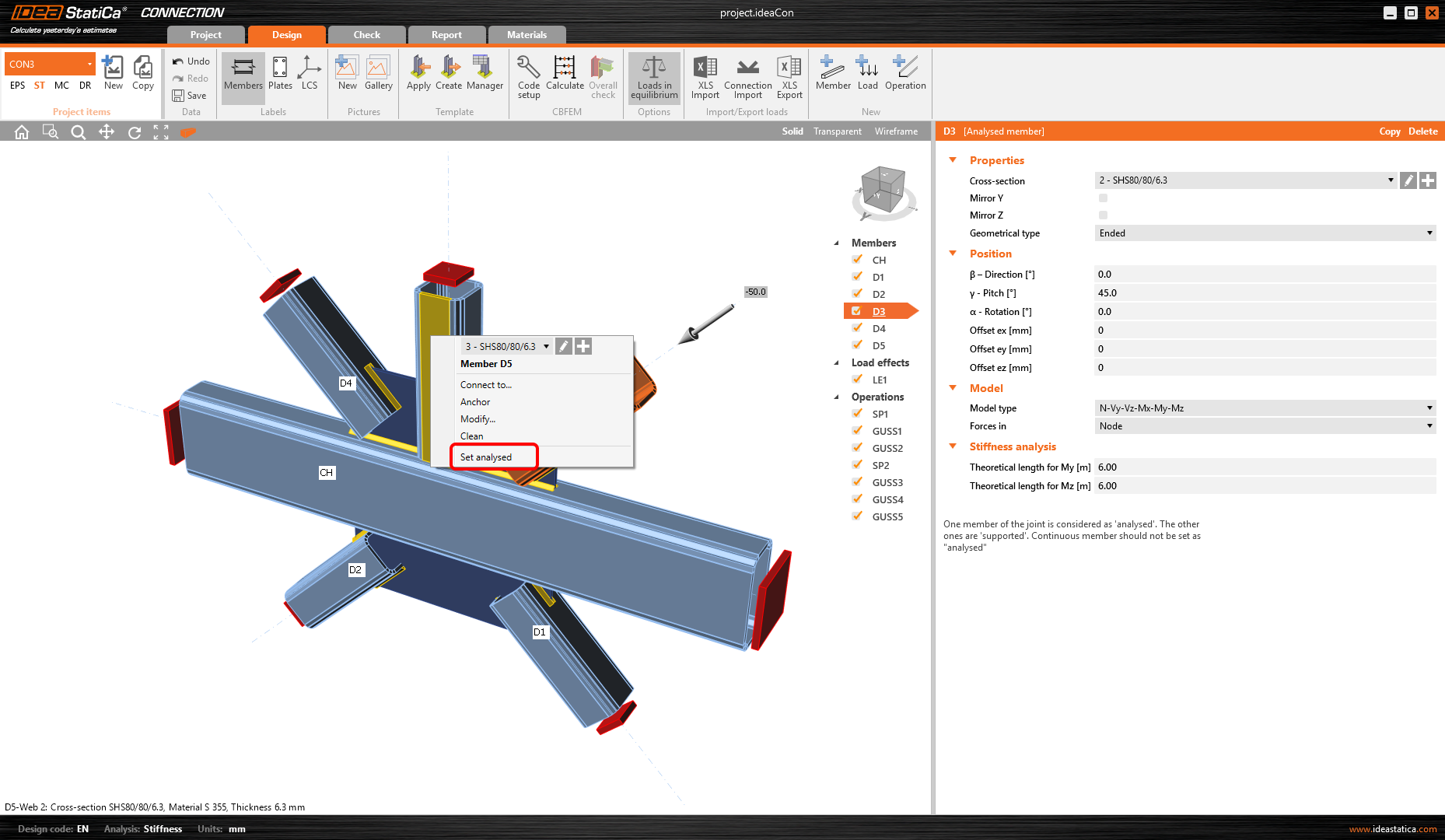This screenshot has width=1445, height=840.
Task: Open the Geometrical type dropdown
Action: tap(1265, 233)
